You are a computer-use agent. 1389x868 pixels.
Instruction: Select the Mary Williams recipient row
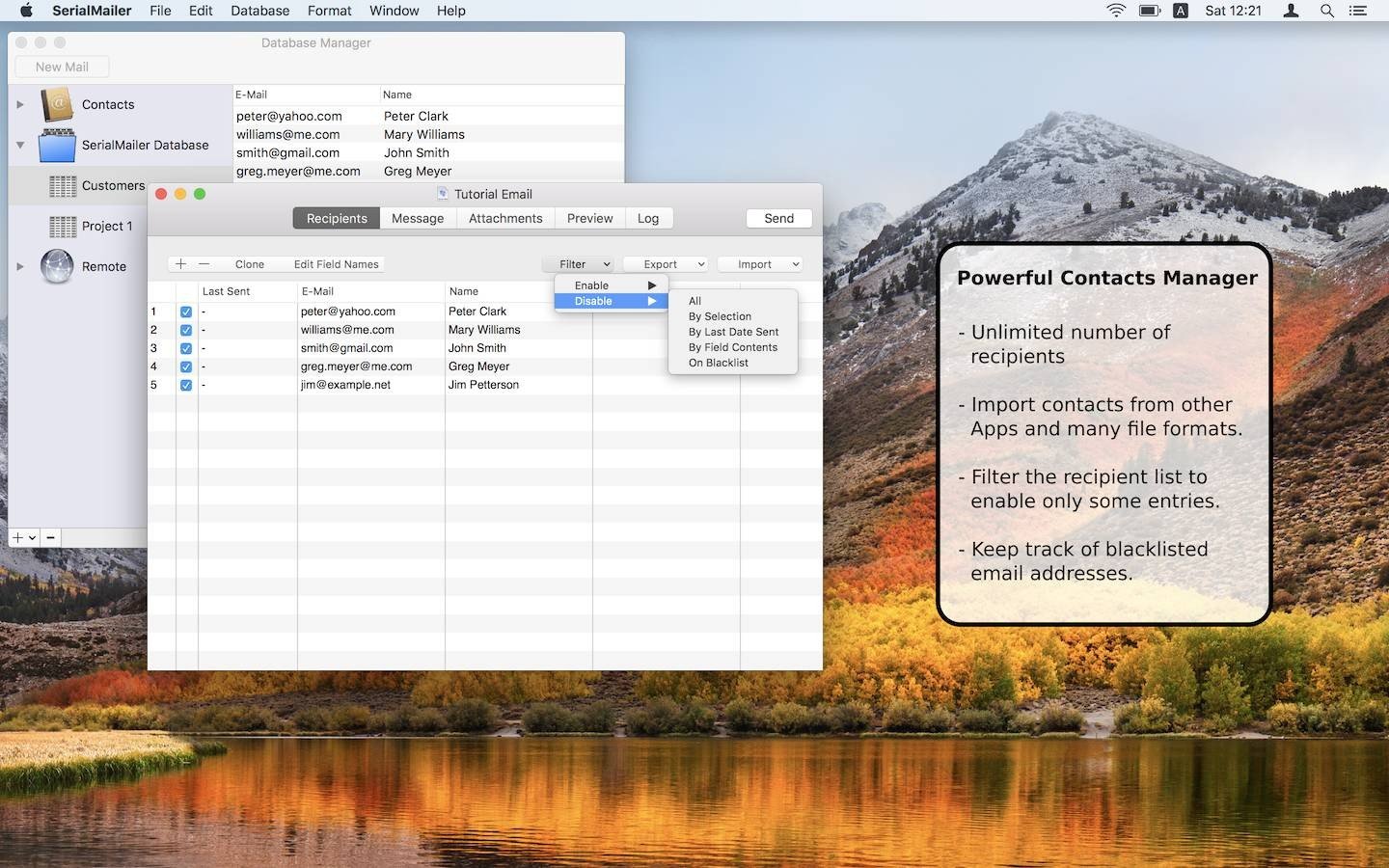pyautogui.click(x=484, y=330)
